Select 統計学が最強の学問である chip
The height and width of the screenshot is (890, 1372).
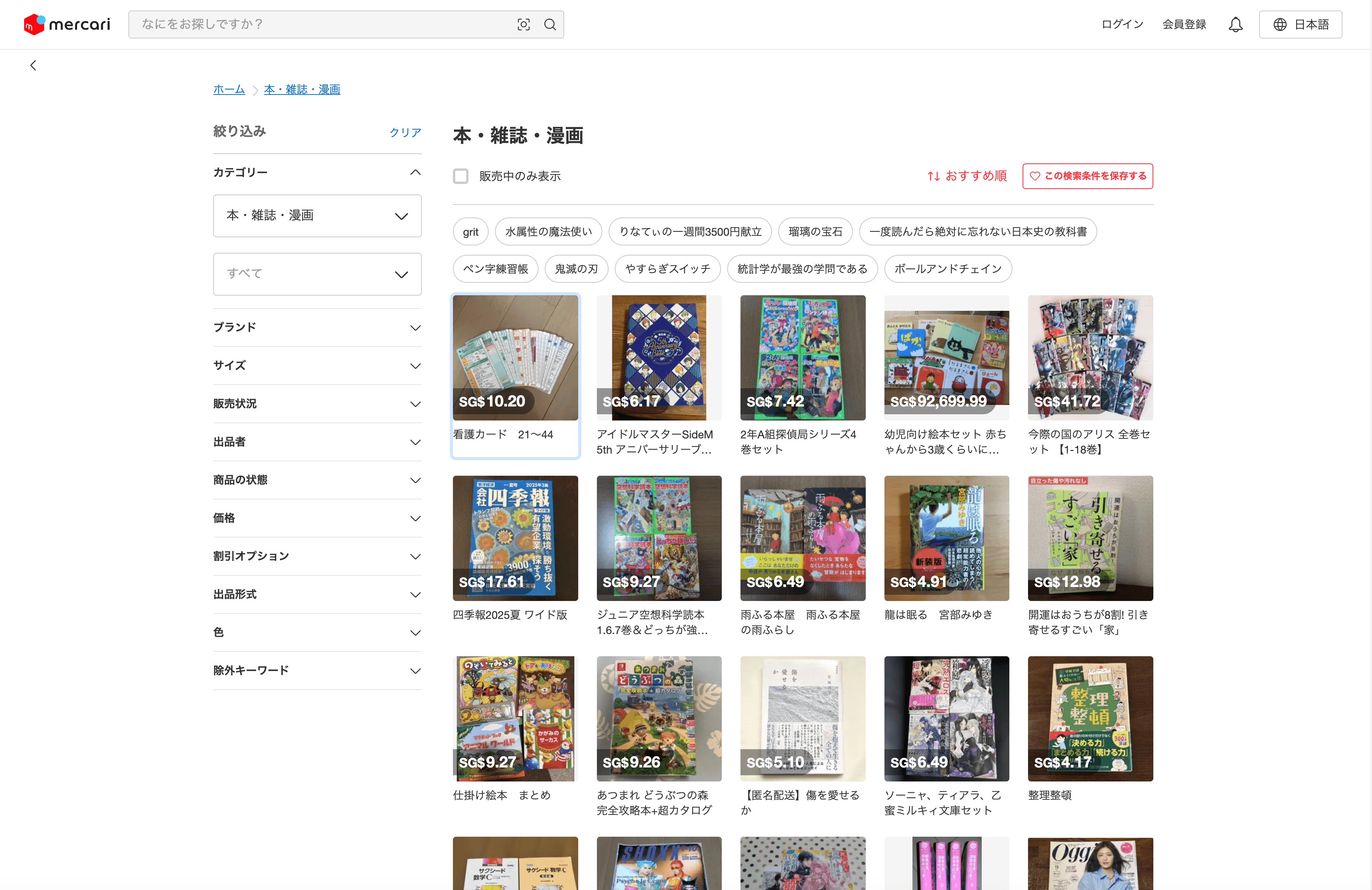click(802, 269)
